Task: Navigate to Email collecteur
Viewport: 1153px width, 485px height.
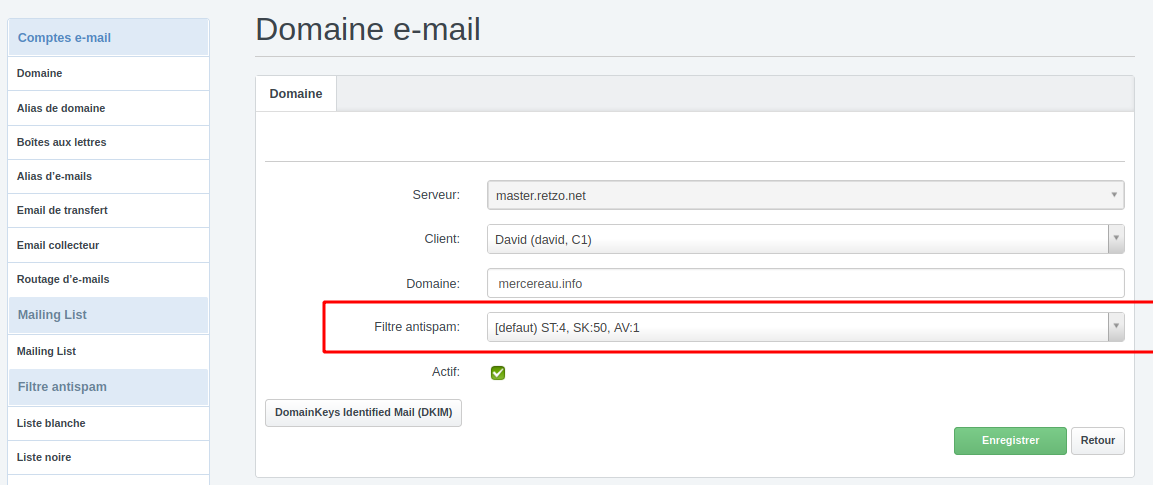Action: tap(58, 245)
